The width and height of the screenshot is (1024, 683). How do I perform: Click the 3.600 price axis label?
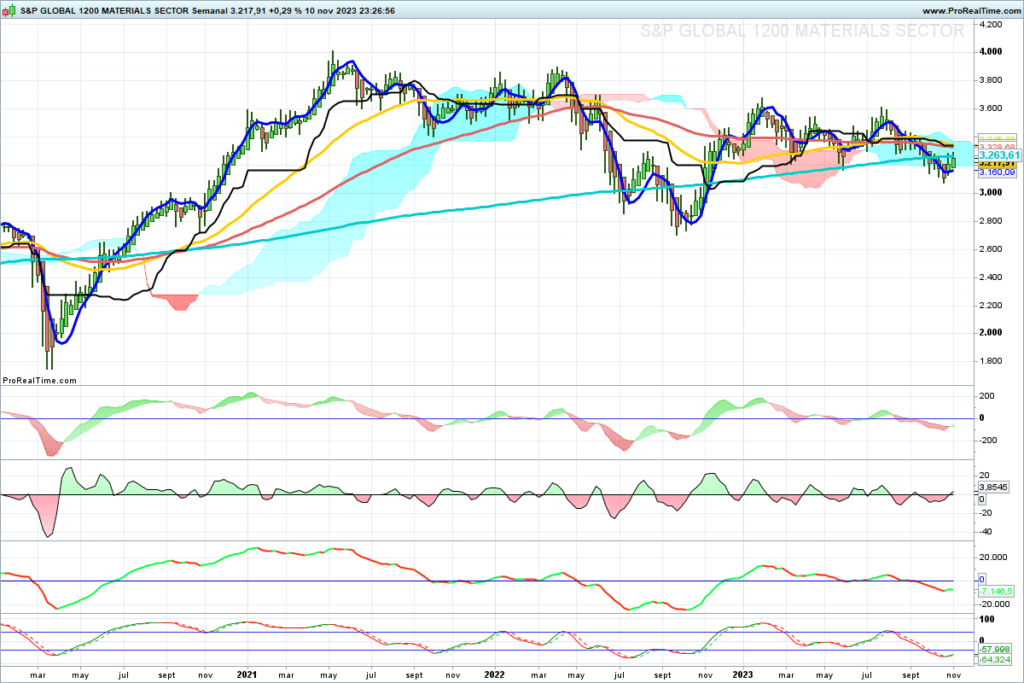coord(991,108)
